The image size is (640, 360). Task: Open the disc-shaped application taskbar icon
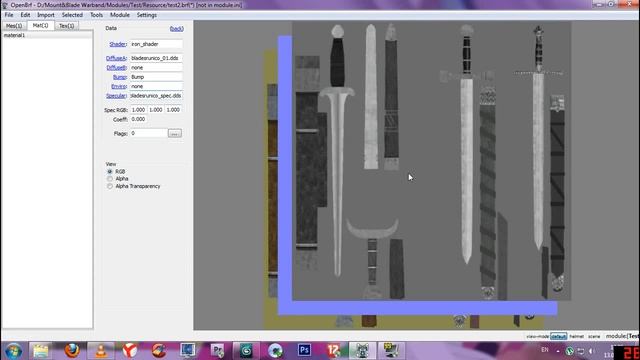(x=275, y=351)
